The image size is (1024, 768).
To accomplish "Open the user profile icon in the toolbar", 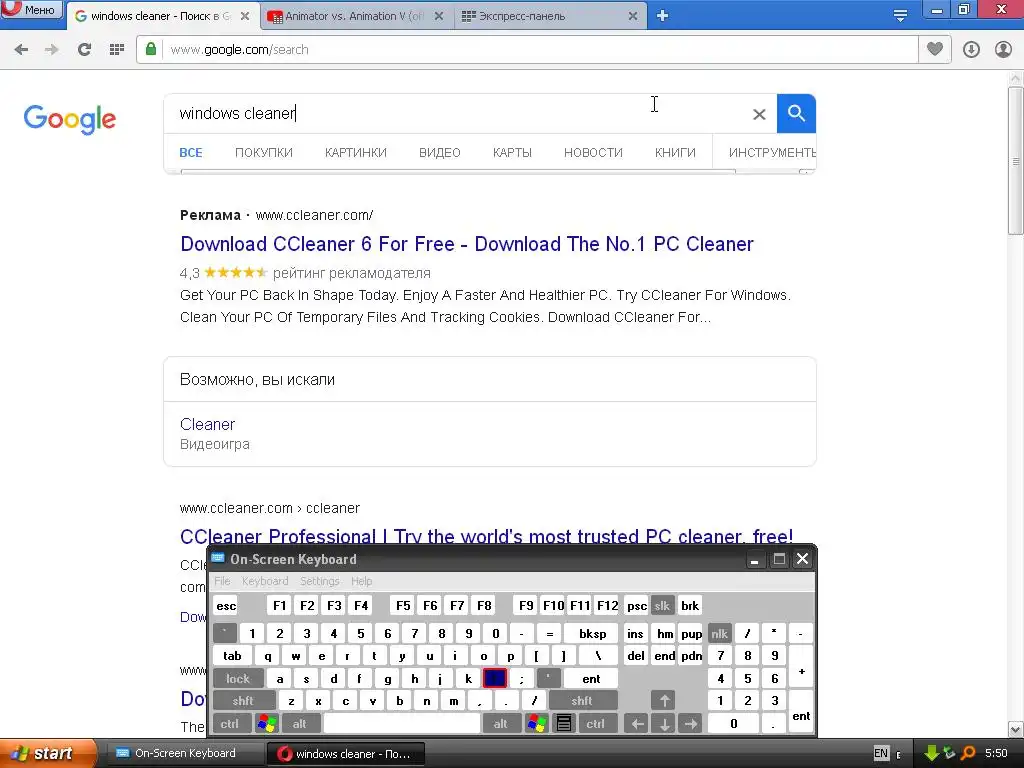I will coord(1003,50).
